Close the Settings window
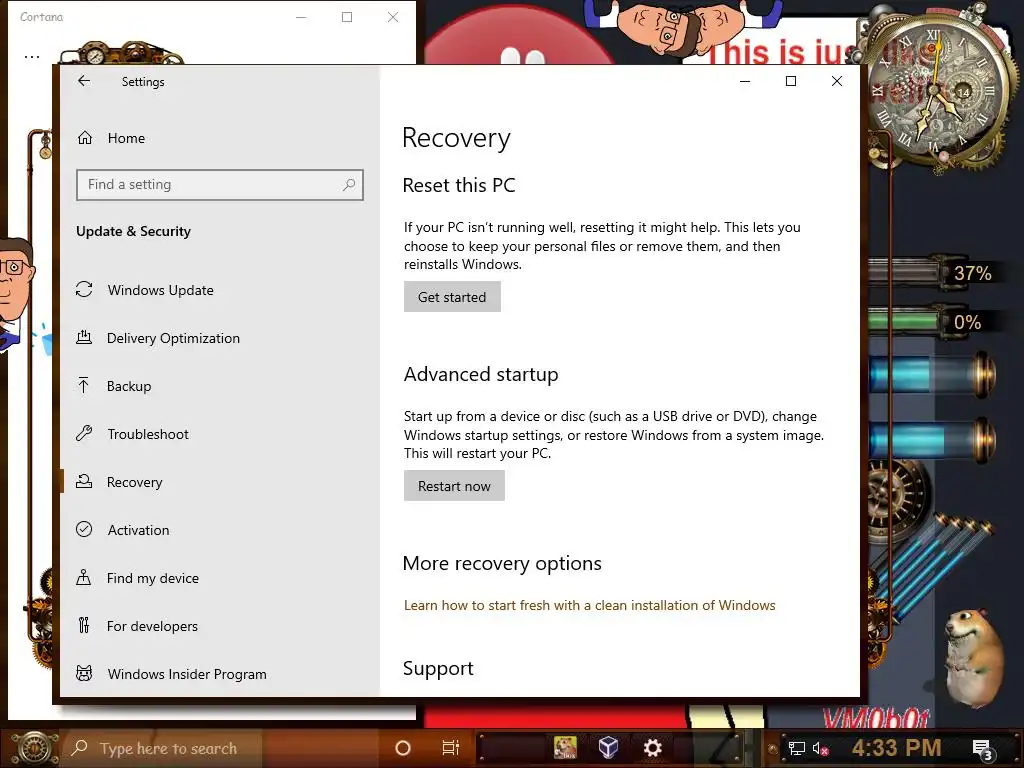The image size is (1024, 768). coord(837,81)
